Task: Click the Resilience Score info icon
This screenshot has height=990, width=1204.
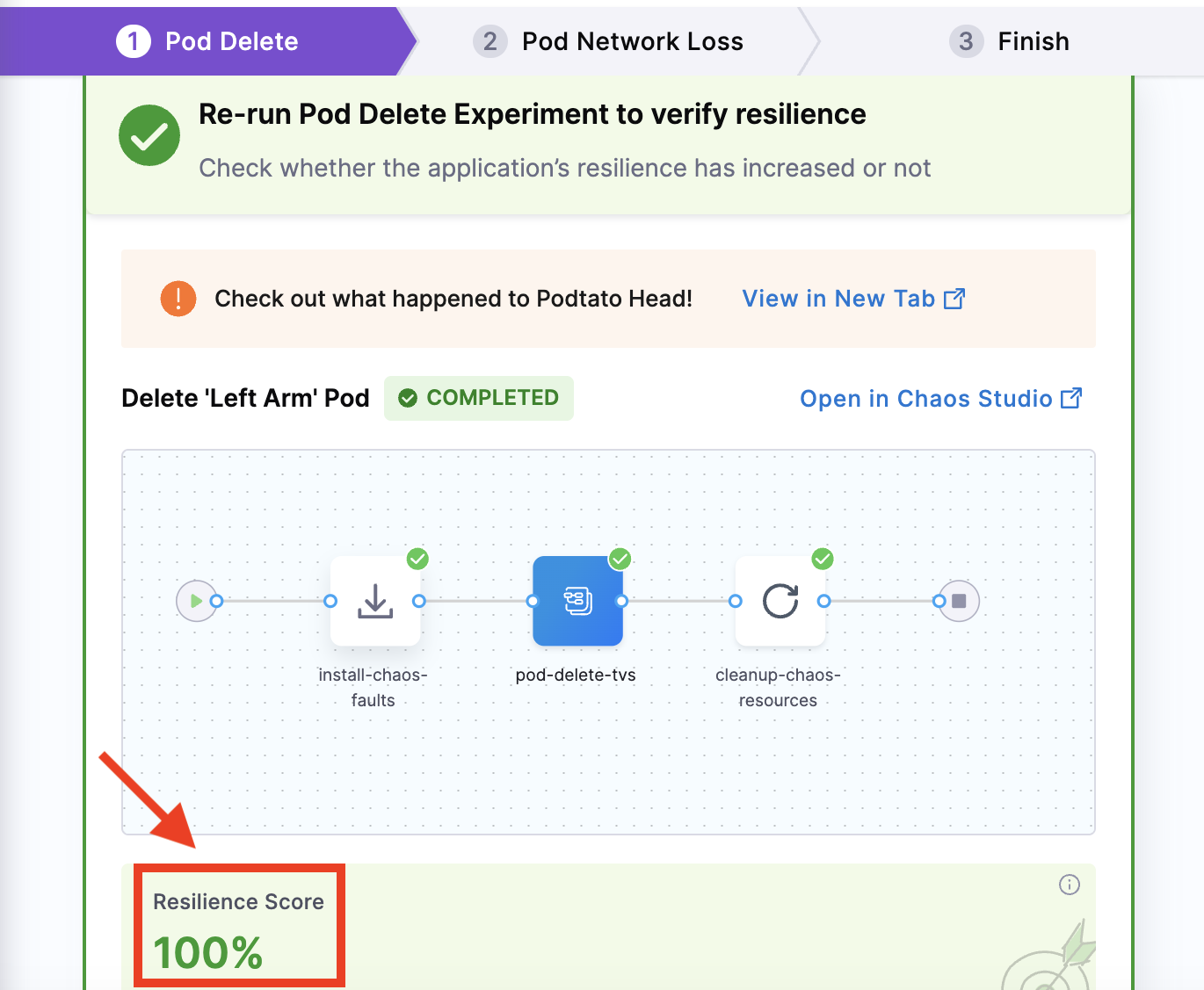Action: click(x=1069, y=885)
